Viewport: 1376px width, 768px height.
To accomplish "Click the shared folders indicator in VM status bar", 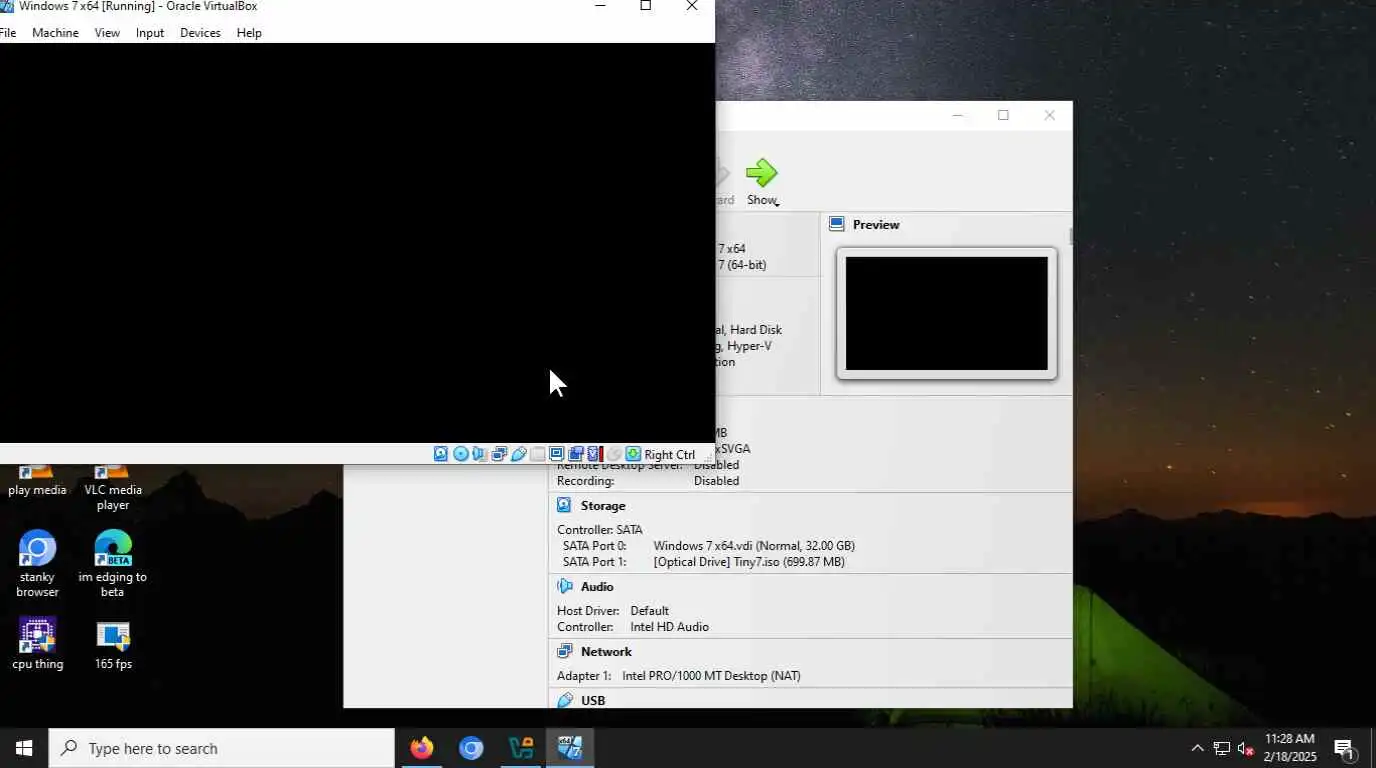I will (538, 454).
